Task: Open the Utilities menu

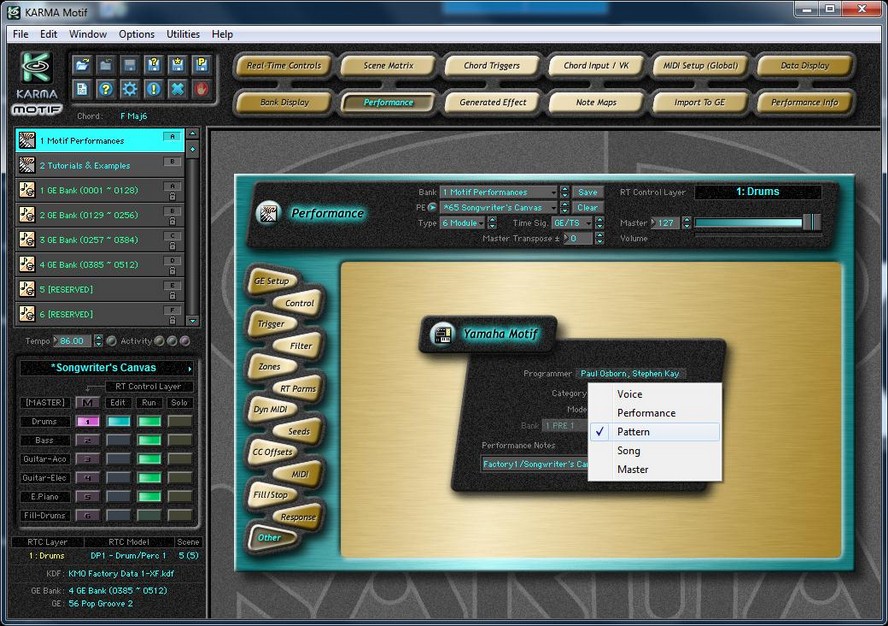Action: [x=183, y=34]
